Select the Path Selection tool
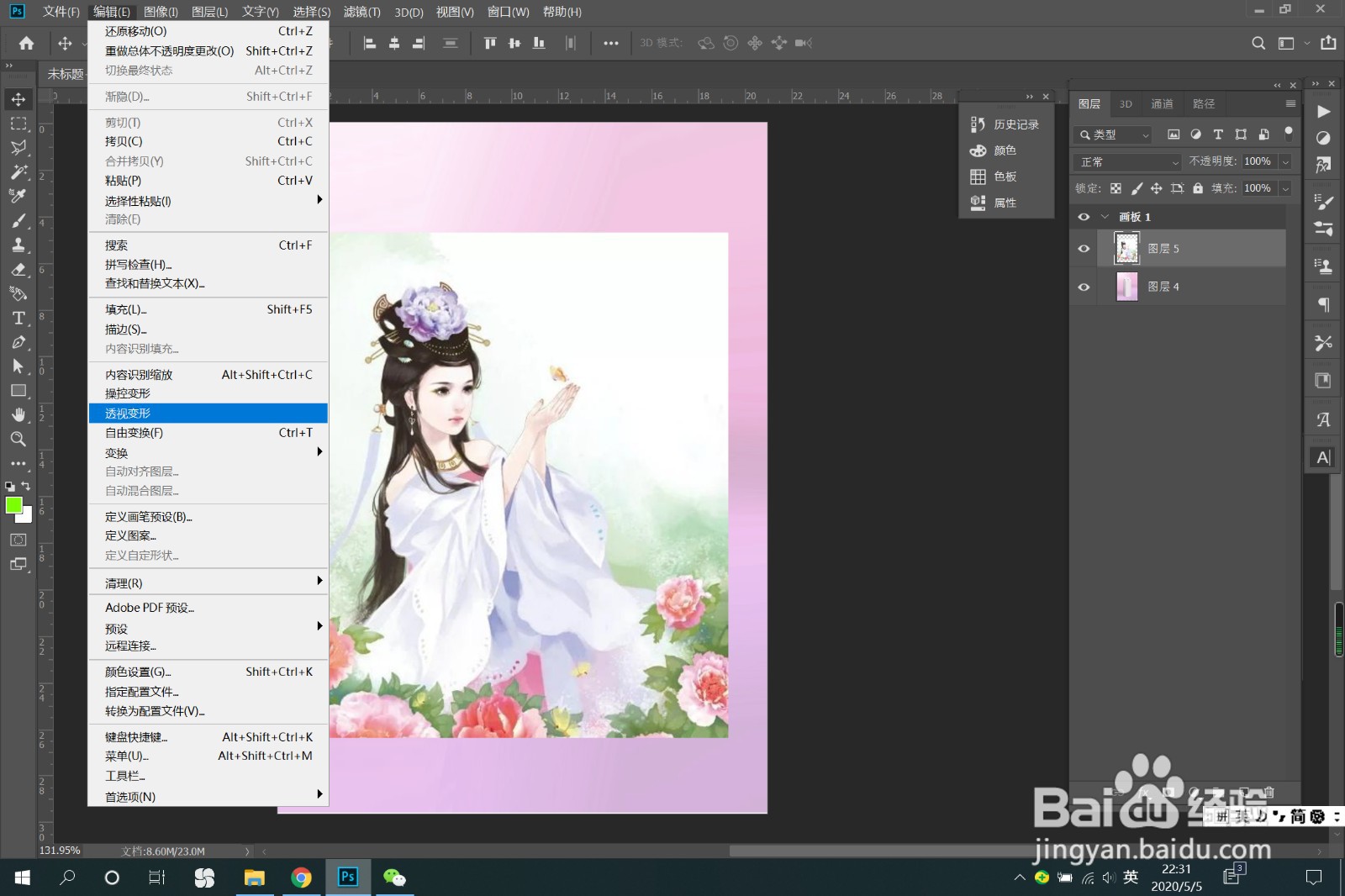Viewport: 1345px width, 896px height. tap(18, 366)
